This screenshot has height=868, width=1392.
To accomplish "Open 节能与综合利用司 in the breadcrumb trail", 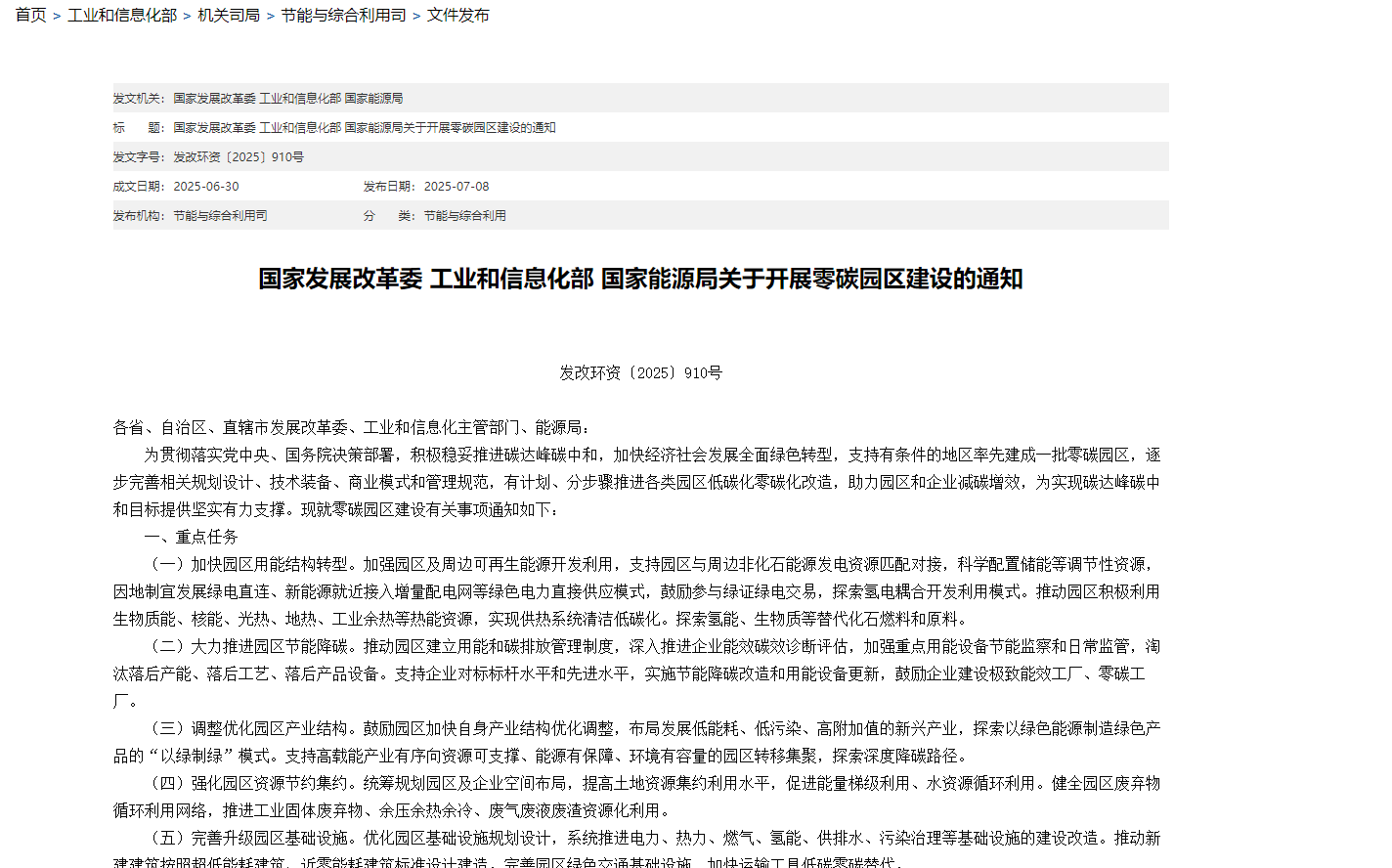I will pos(343,16).
